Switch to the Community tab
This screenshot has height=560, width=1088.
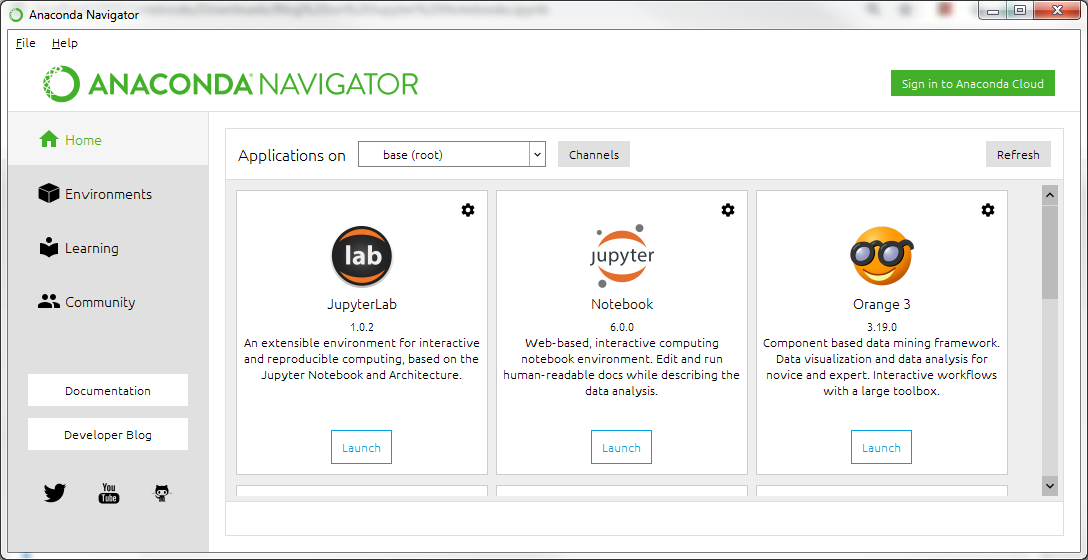click(x=108, y=302)
